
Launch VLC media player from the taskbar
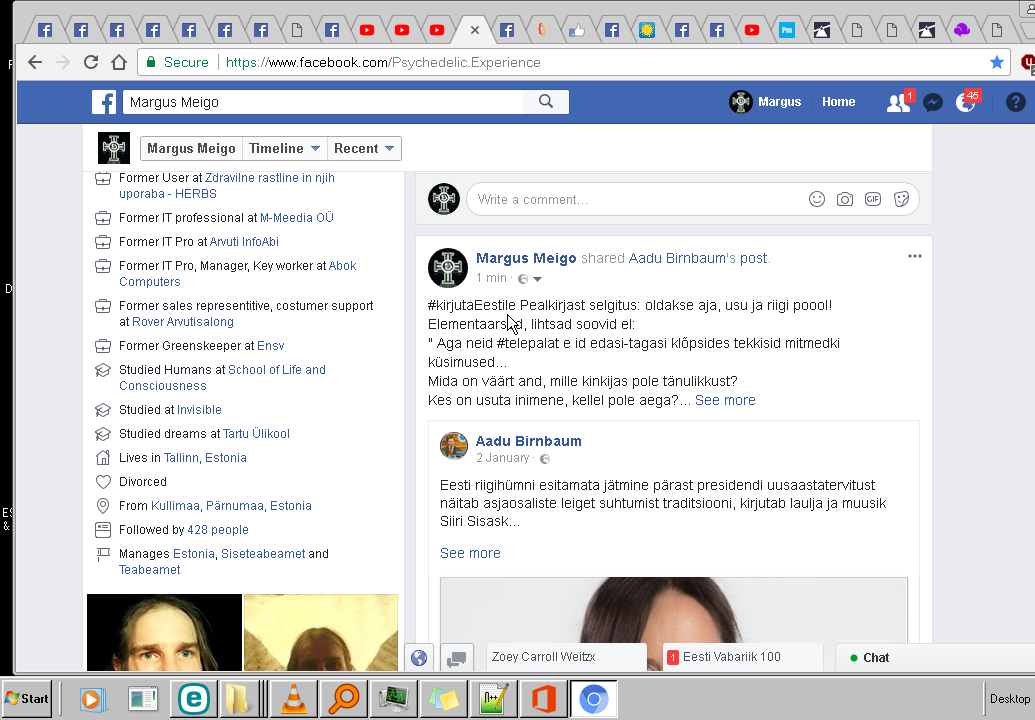(294, 698)
